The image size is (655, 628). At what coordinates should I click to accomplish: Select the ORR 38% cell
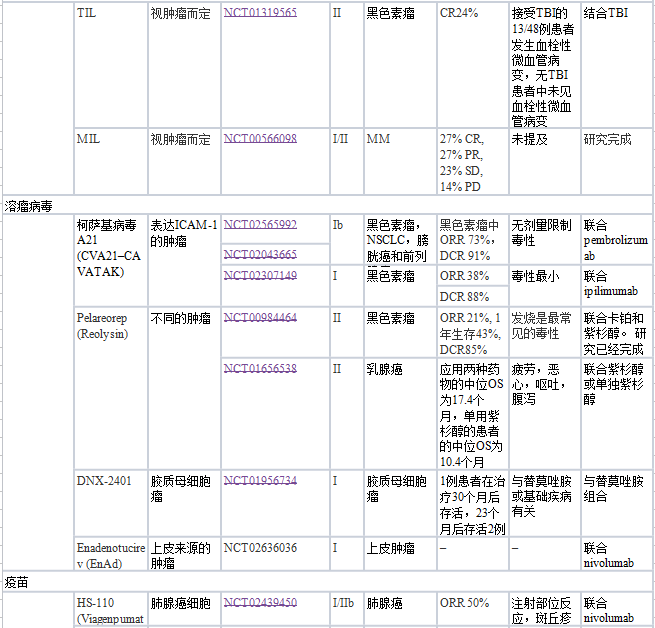tap(472, 275)
